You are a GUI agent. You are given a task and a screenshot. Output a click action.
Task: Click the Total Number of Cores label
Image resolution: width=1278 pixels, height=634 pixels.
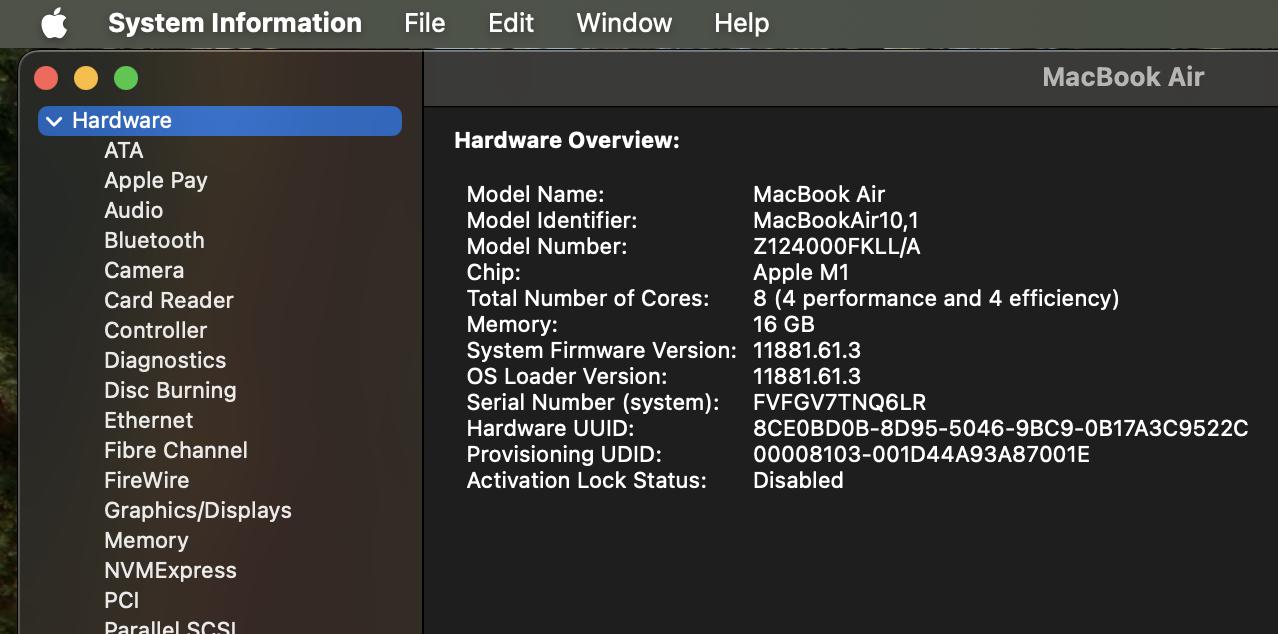coord(588,299)
